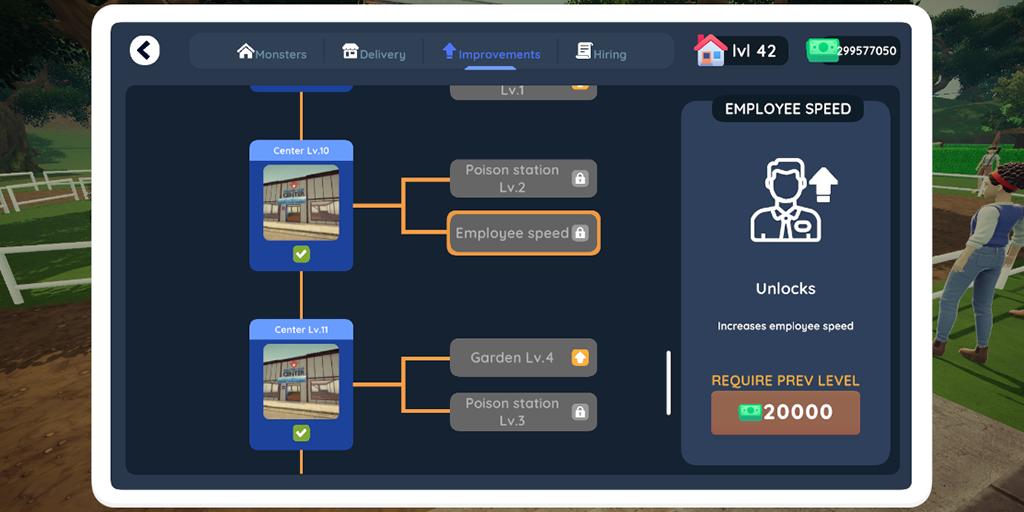Click the green checkmark under Center Lv.10
1024x512 pixels.
[x=301, y=254]
